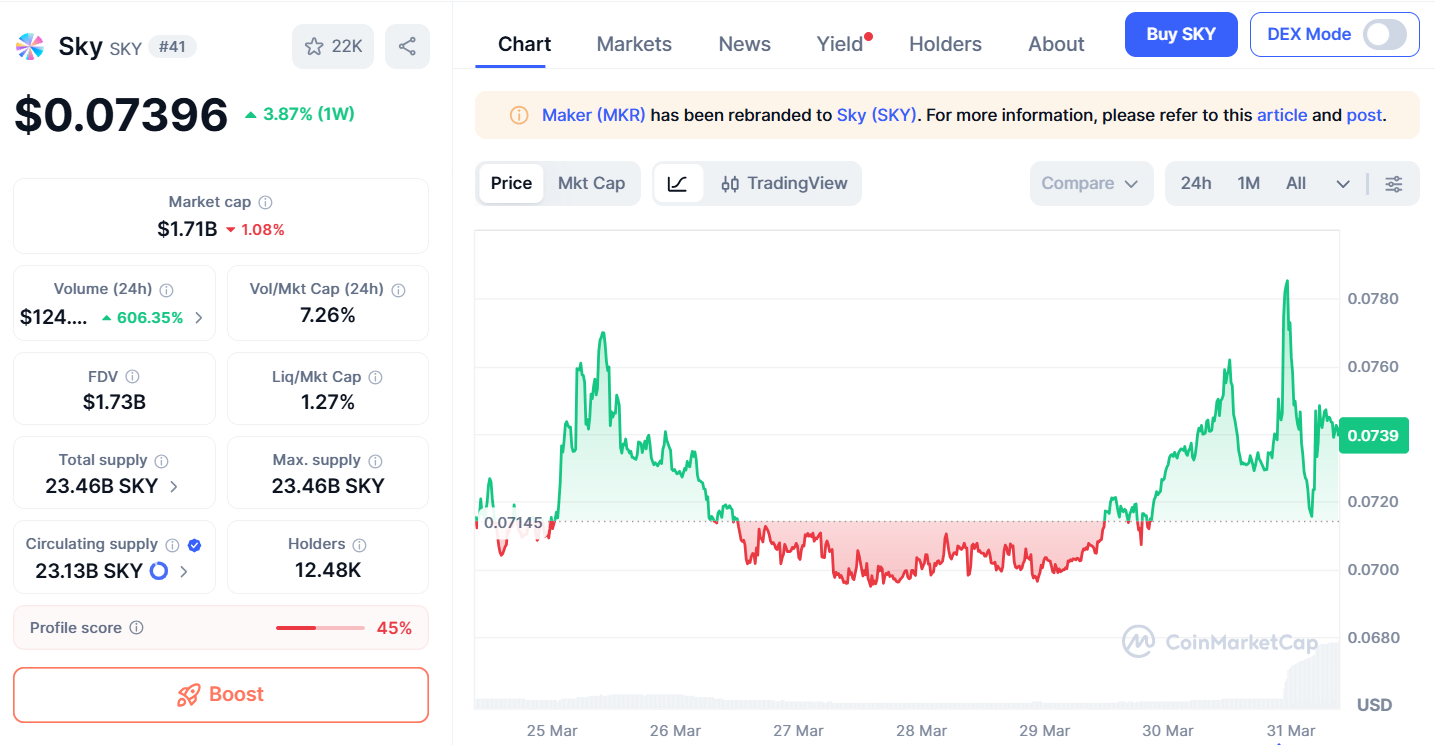The image size is (1435, 745).
Task: Click the 12.48K Holders value
Action: coord(328,571)
